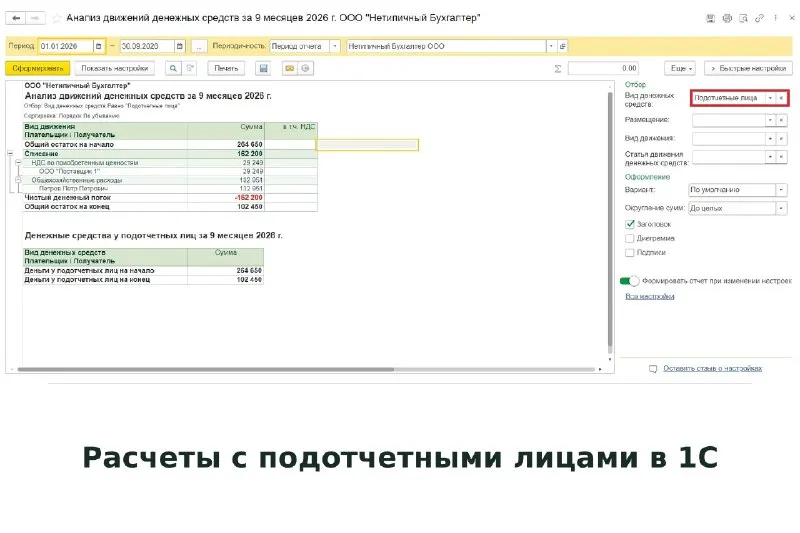Open Периодичность dropdown arrow
The image size is (800, 533).
click(335, 46)
